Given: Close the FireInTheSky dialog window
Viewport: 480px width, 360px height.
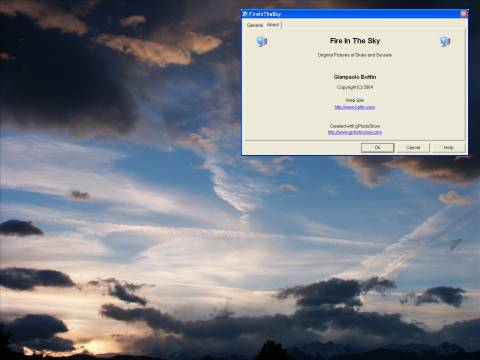Looking at the screenshot, I should pyautogui.click(x=464, y=14).
